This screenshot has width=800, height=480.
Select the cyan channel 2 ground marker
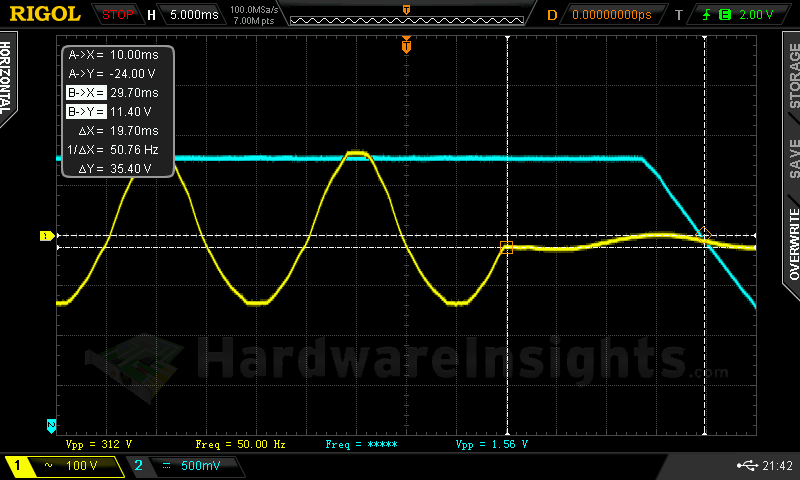[x=51, y=424]
